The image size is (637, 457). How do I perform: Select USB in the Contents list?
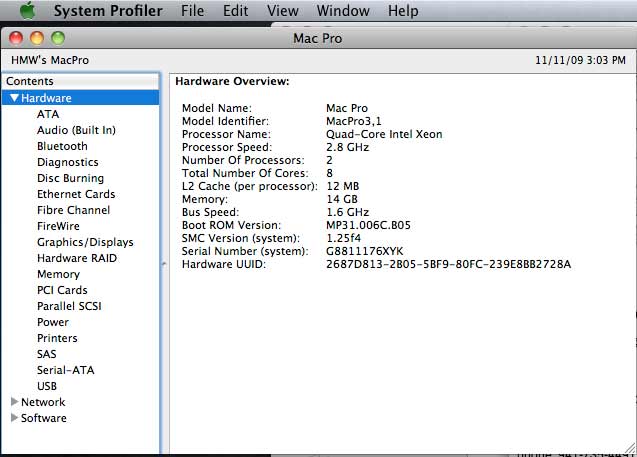[47, 386]
